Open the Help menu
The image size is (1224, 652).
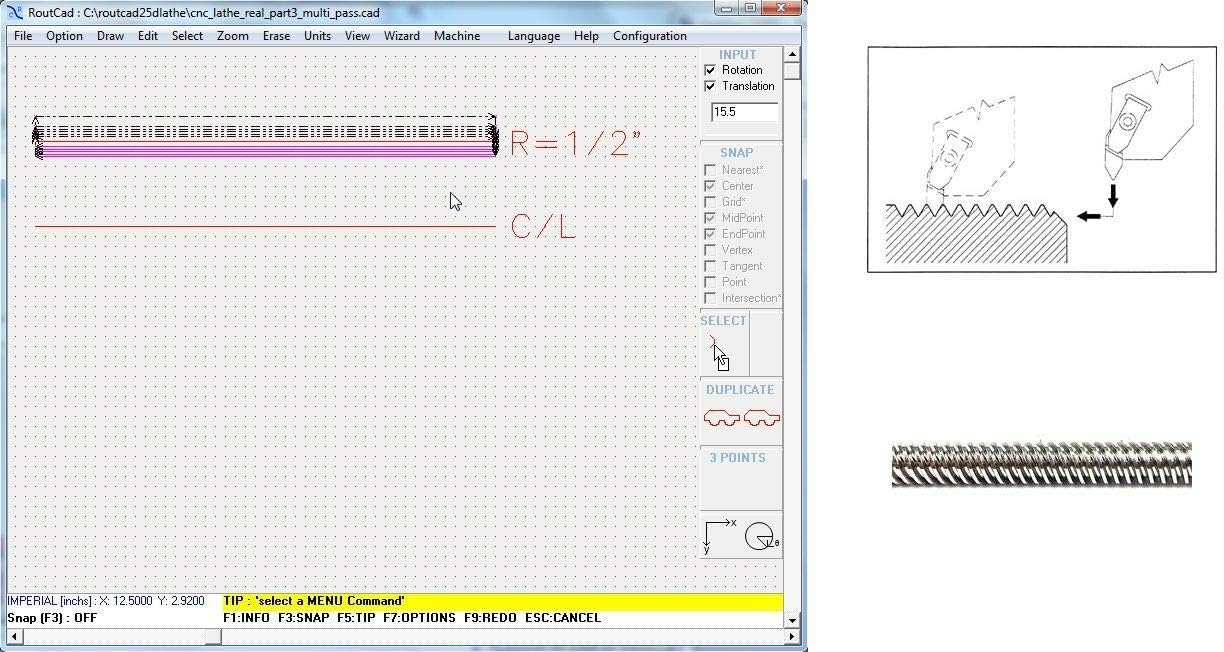point(586,36)
